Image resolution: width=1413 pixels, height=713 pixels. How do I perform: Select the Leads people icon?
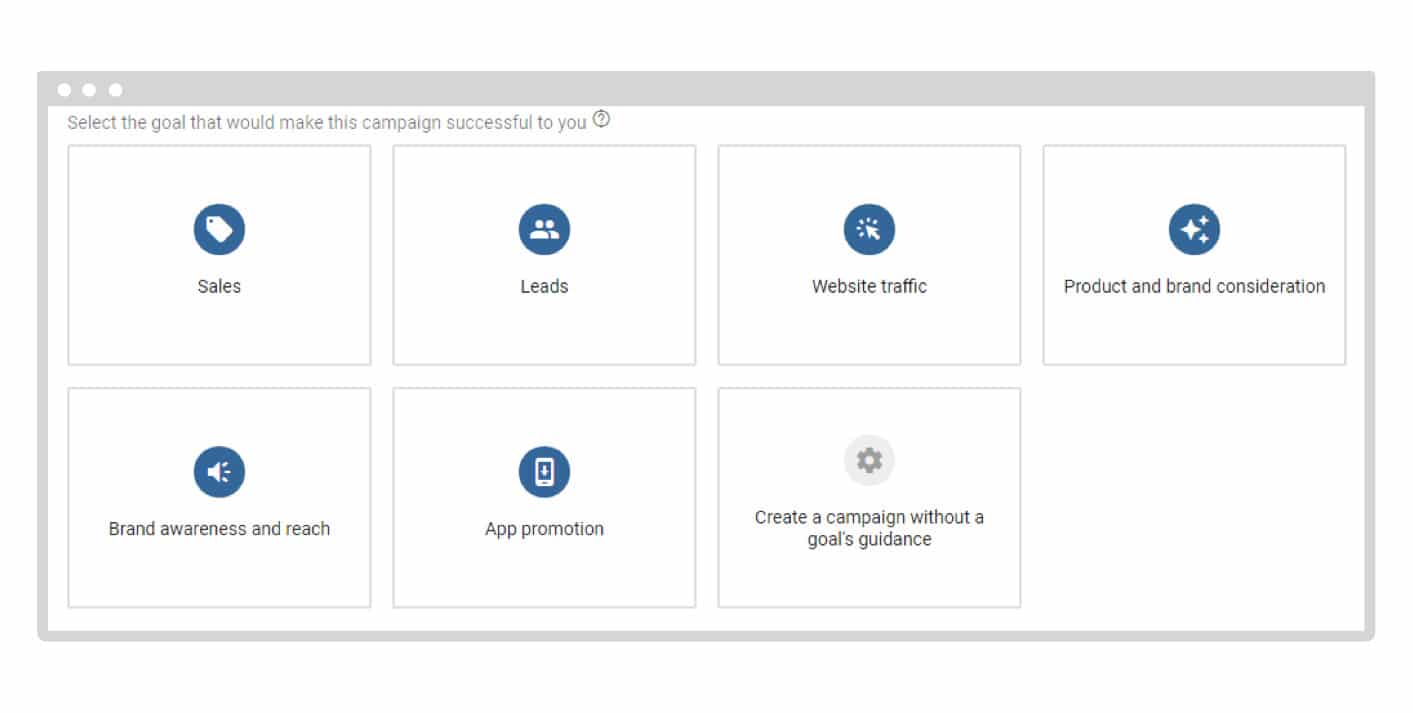point(544,230)
